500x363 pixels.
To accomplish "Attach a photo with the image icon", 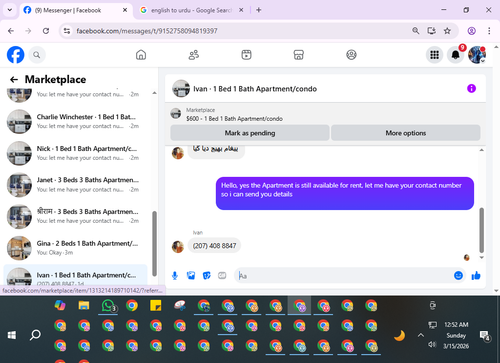I will tap(191, 276).
